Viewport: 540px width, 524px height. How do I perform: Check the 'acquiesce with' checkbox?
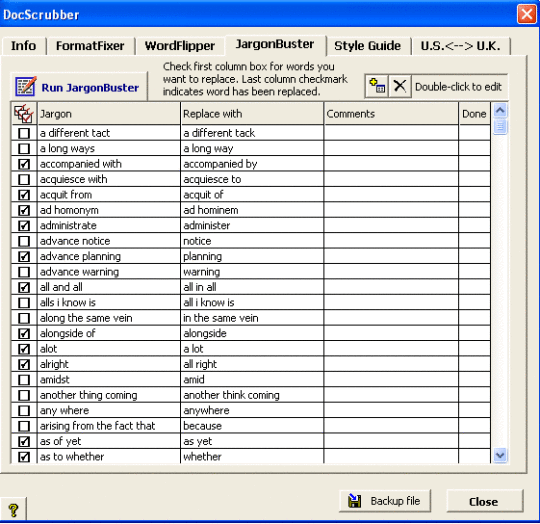(24, 179)
